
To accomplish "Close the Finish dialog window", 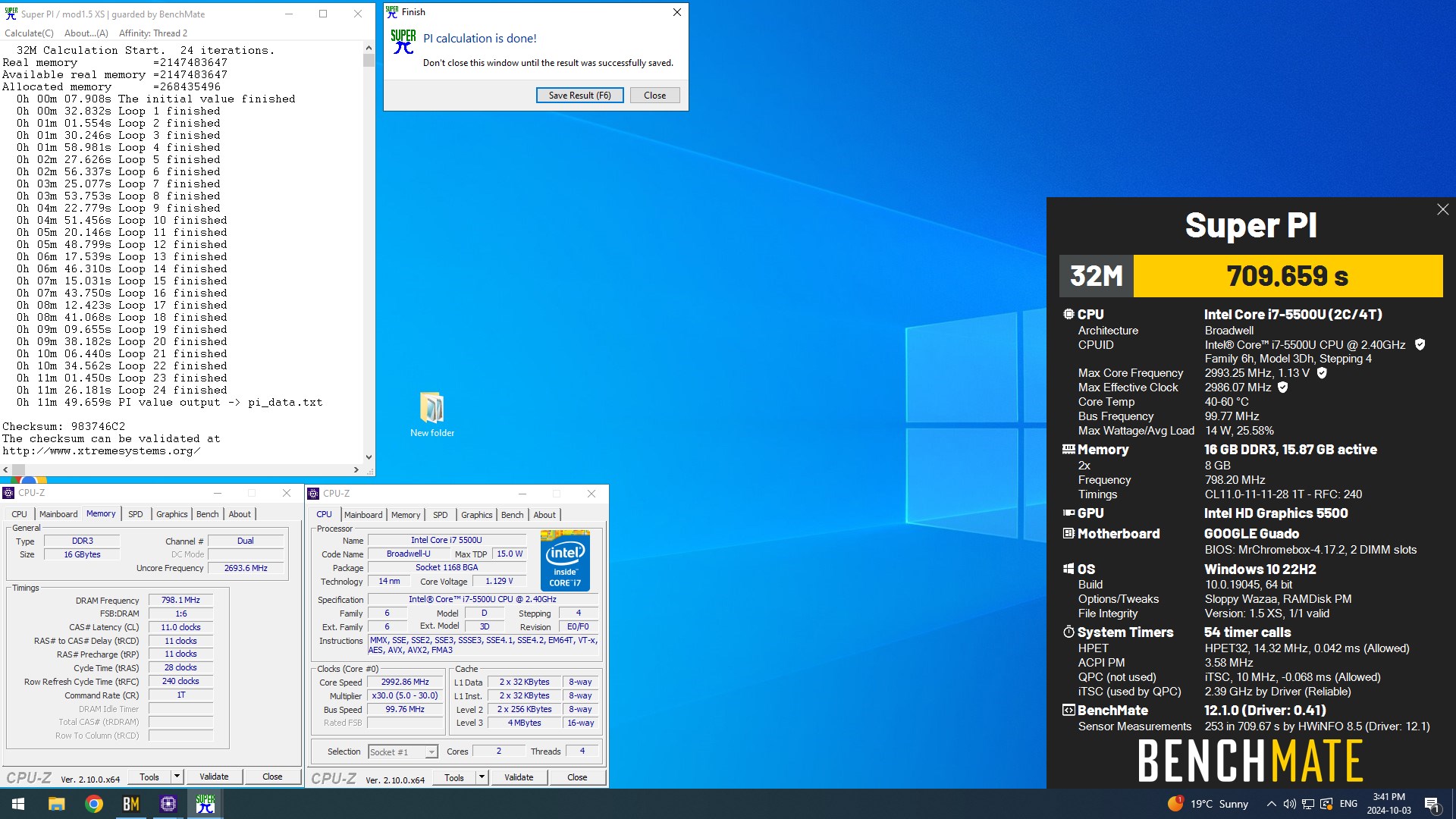I will point(677,12).
